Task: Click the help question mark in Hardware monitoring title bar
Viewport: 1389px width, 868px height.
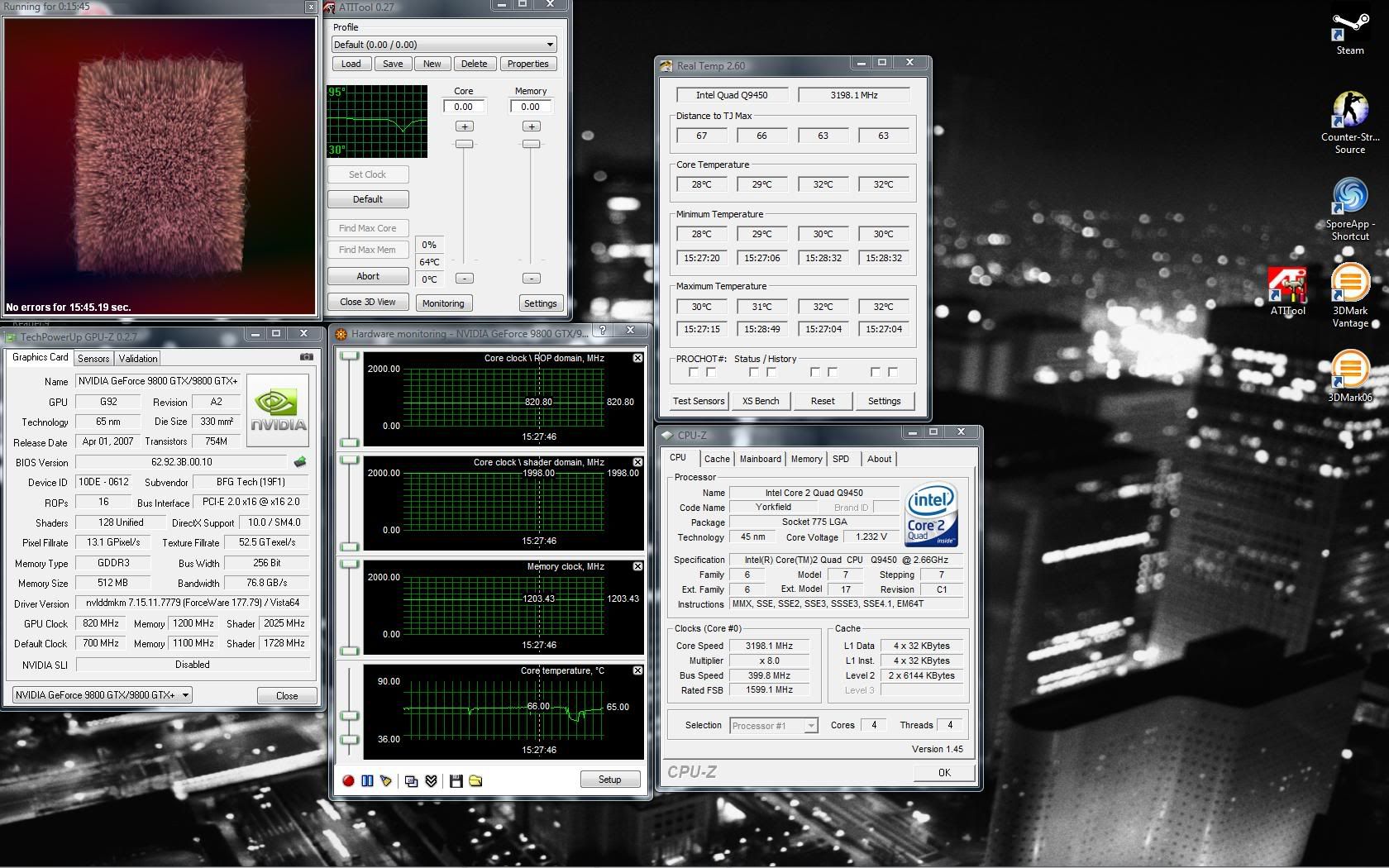Action: tap(603, 331)
